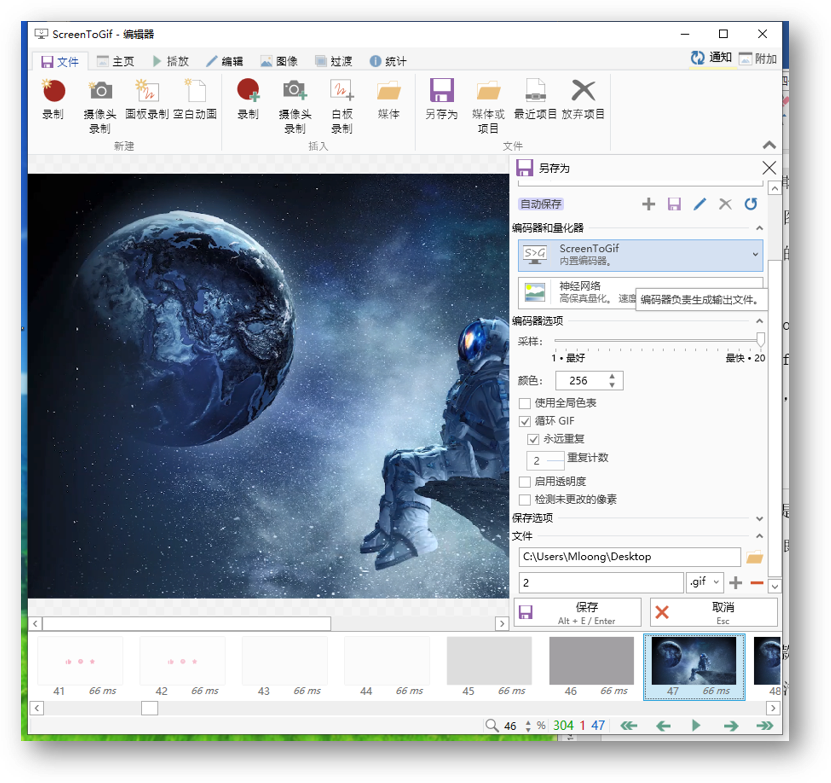The width and height of the screenshot is (831, 783).
Task: Discard the project (放弃项目)
Action: point(583,99)
